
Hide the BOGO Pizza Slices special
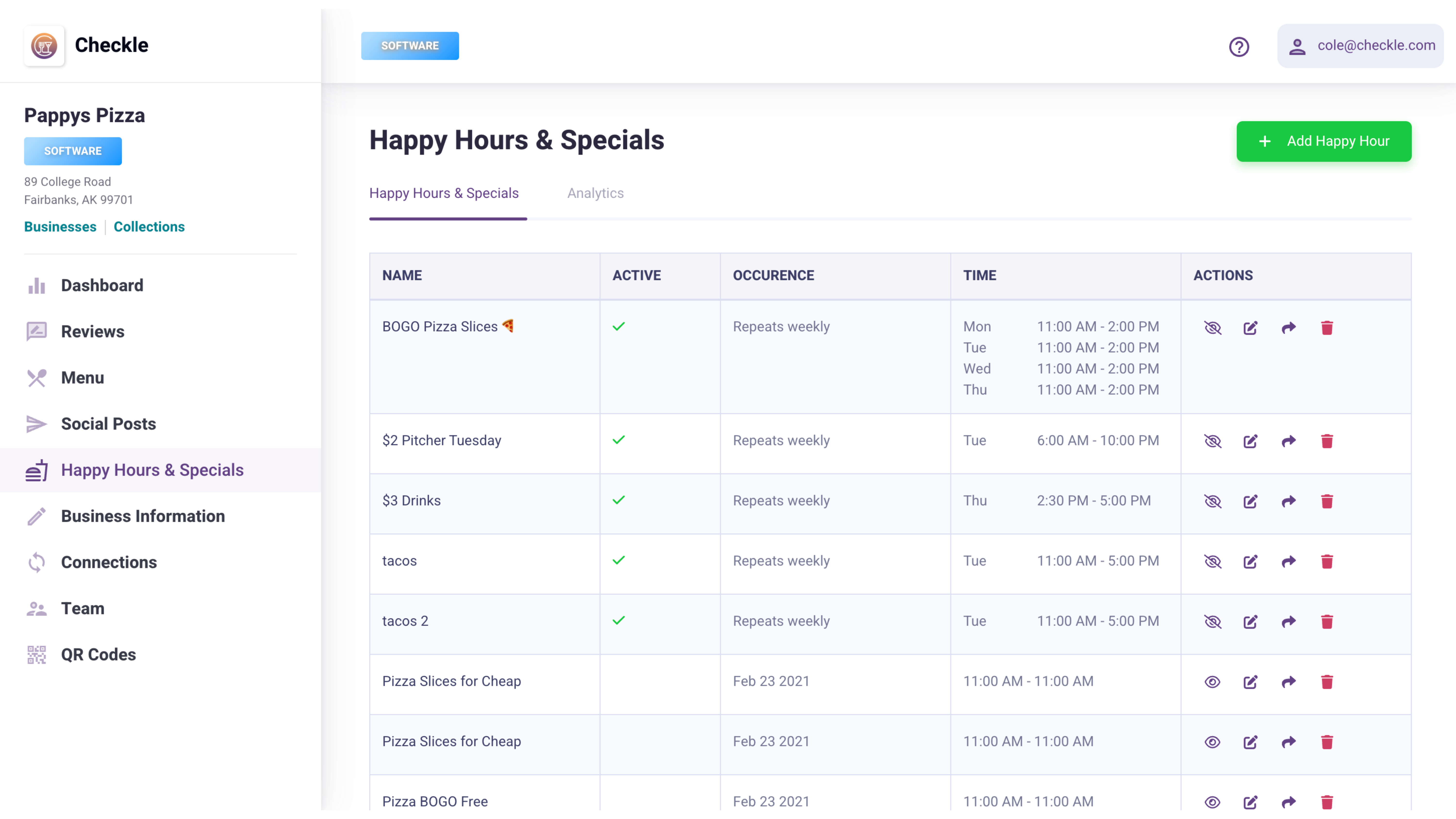click(1212, 328)
